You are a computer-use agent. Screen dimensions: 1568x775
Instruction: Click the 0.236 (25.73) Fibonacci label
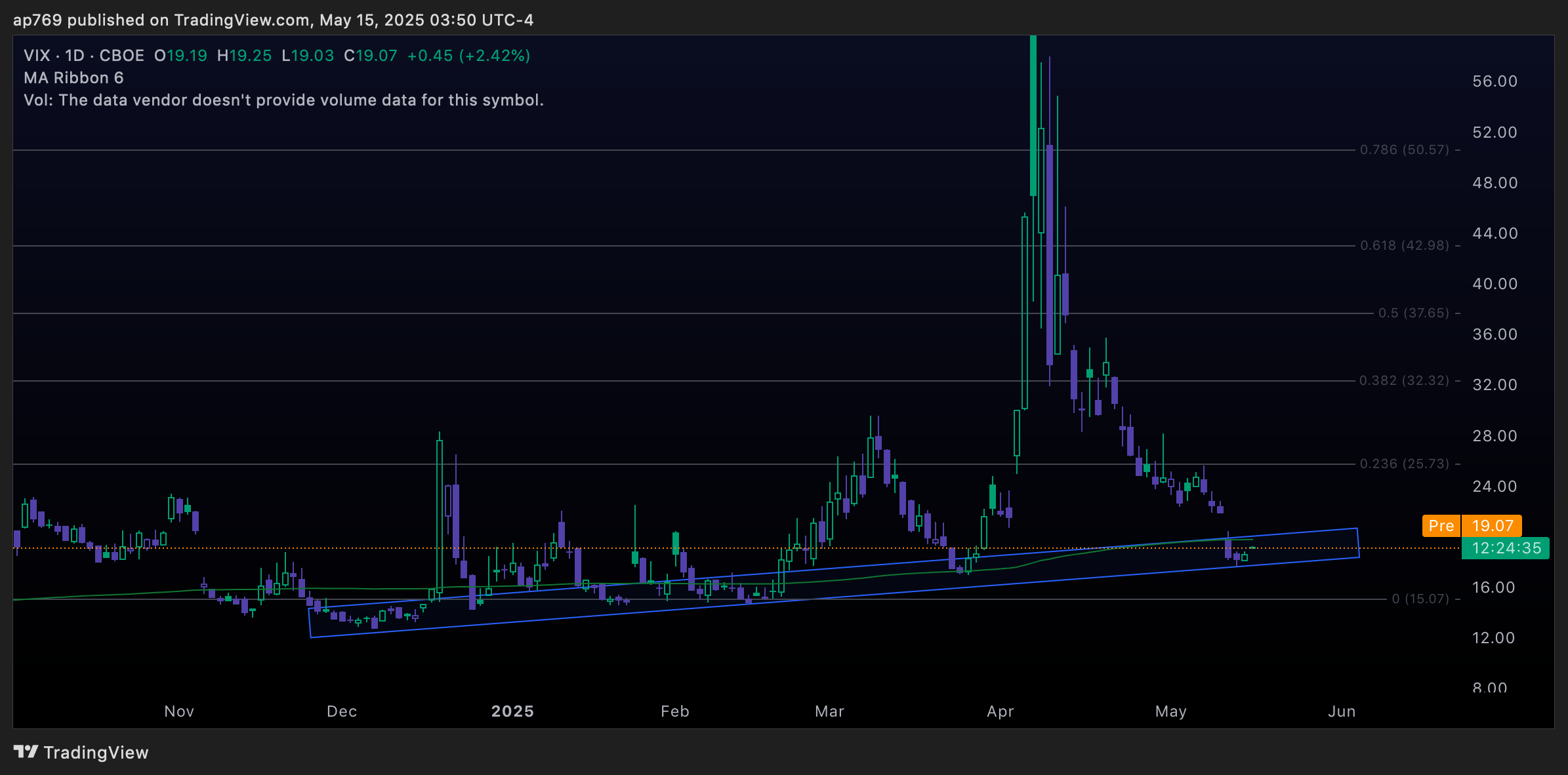pyautogui.click(x=1404, y=464)
